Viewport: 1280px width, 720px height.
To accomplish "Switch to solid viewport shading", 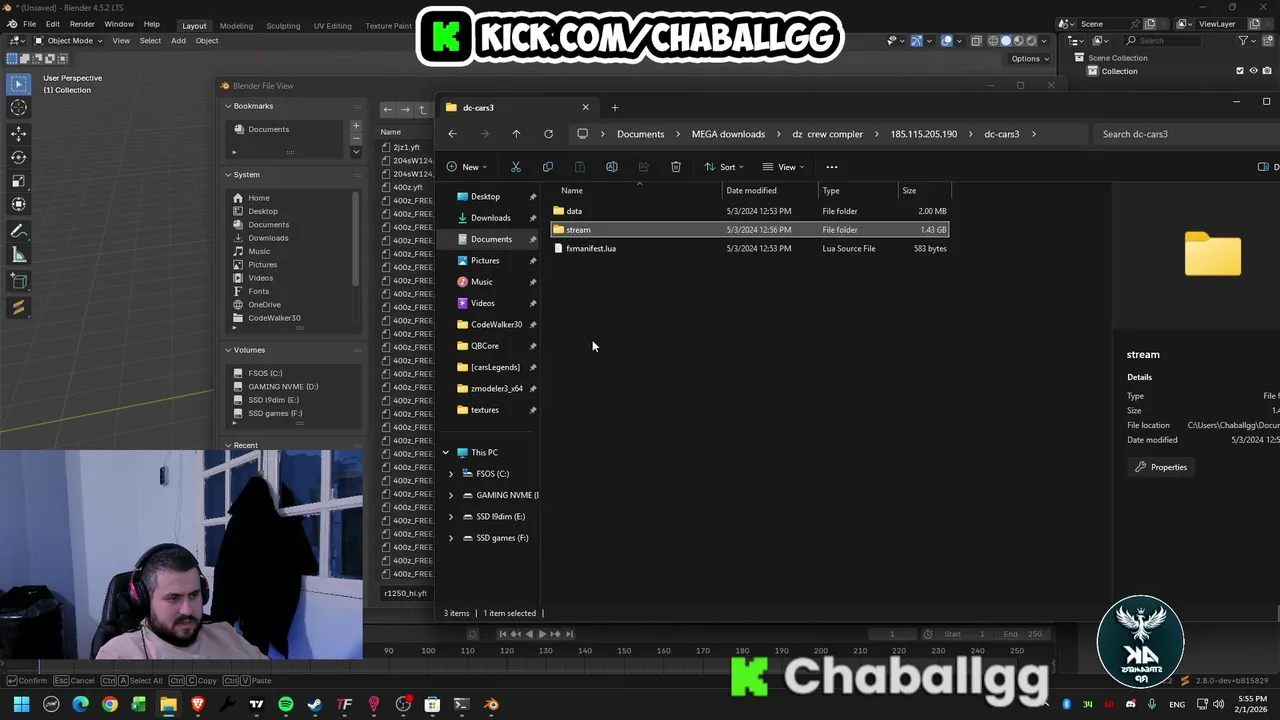I will [x=1006, y=41].
